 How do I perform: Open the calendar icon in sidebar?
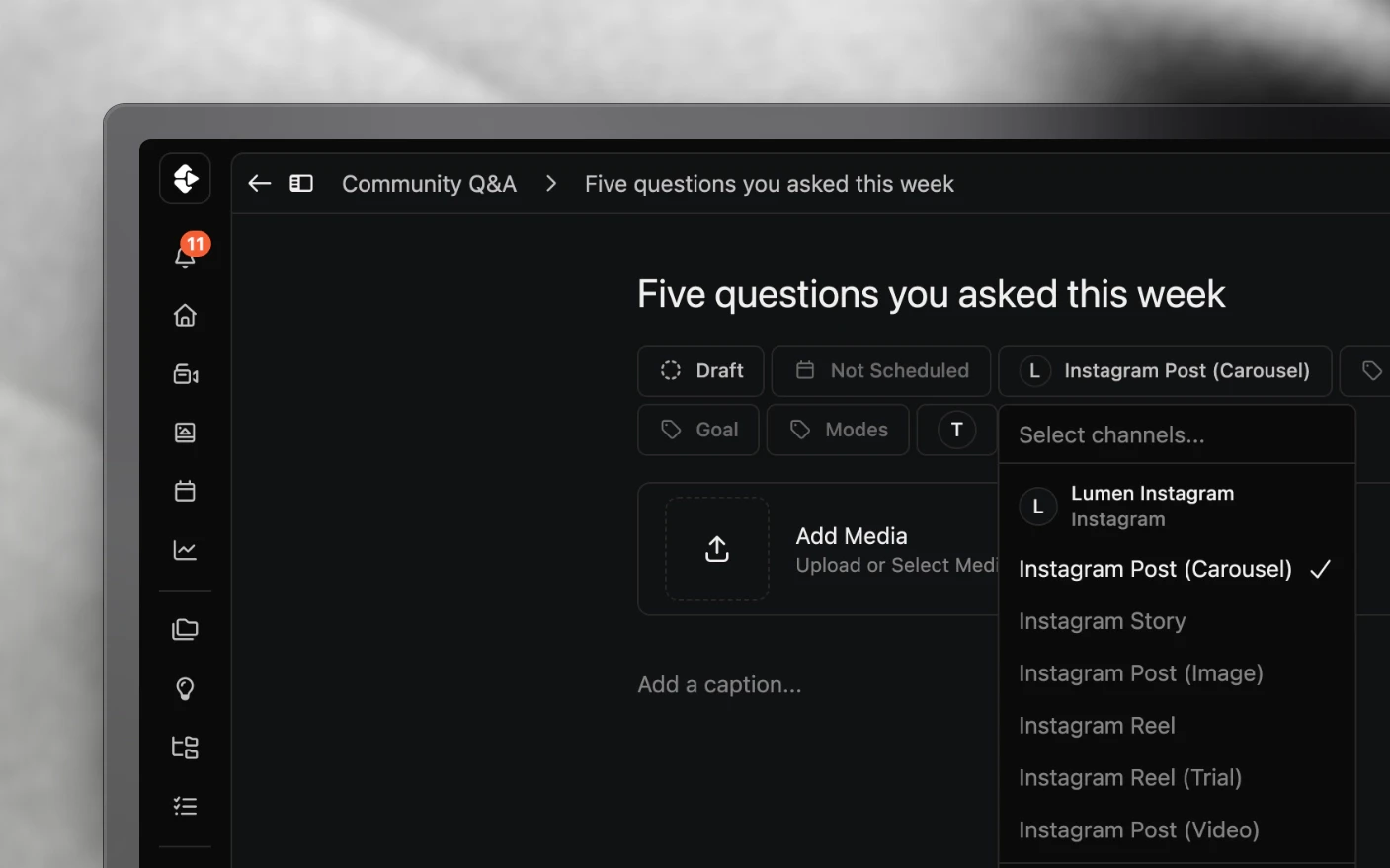185,491
